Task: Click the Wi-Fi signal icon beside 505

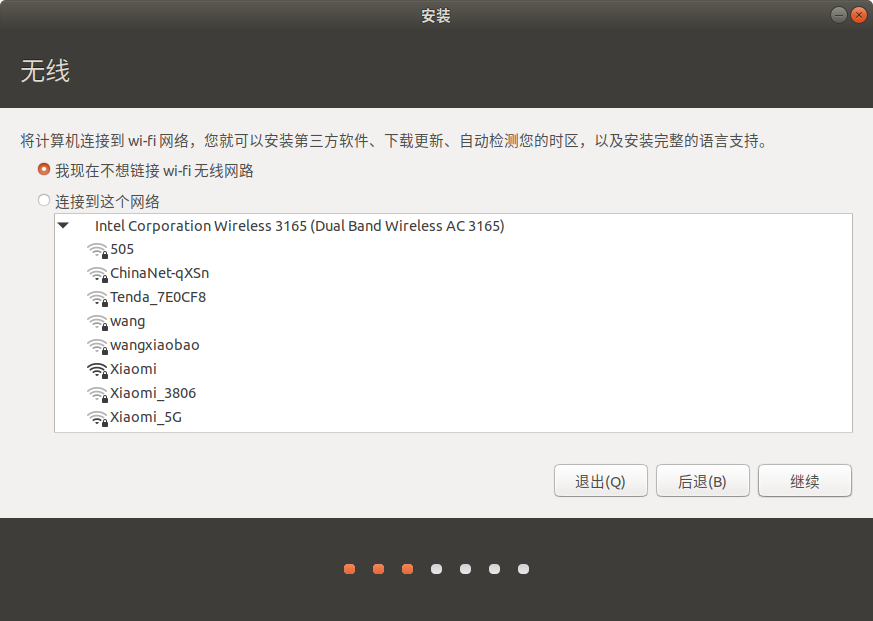Action: pyautogui.click(x=97, y=250)
